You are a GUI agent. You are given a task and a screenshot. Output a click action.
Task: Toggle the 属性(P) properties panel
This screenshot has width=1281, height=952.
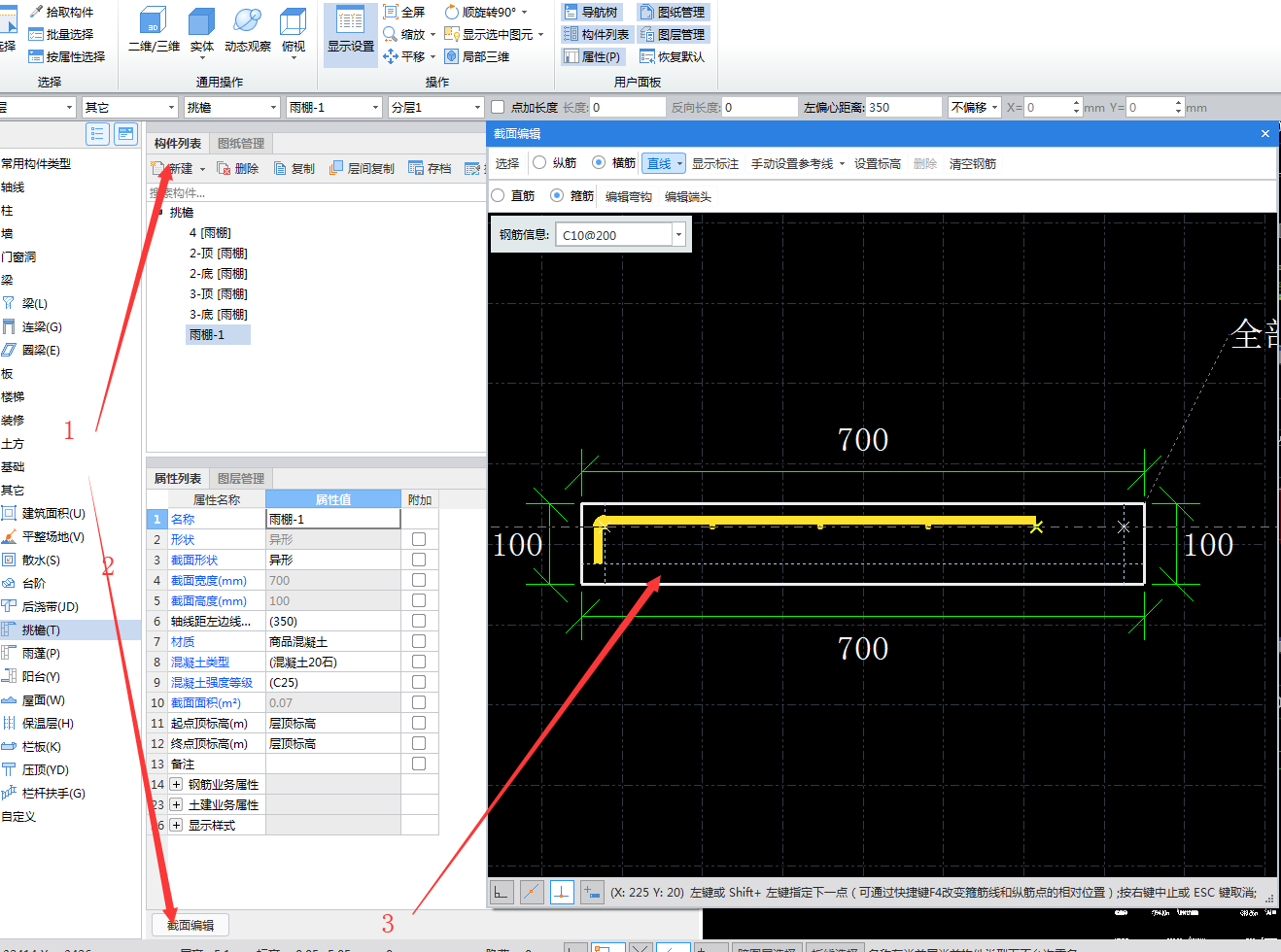click(592, 56)
